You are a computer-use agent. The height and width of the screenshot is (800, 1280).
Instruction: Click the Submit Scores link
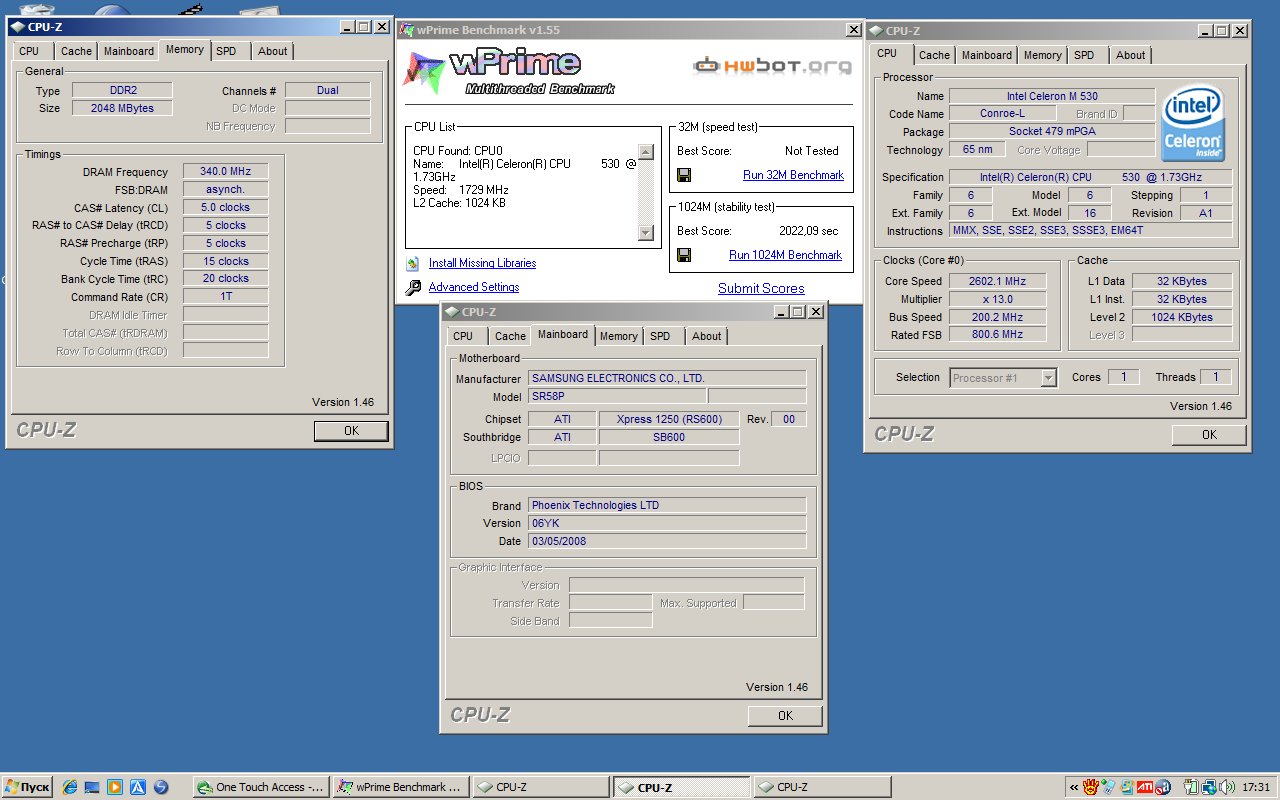click(x=761, y=288)
